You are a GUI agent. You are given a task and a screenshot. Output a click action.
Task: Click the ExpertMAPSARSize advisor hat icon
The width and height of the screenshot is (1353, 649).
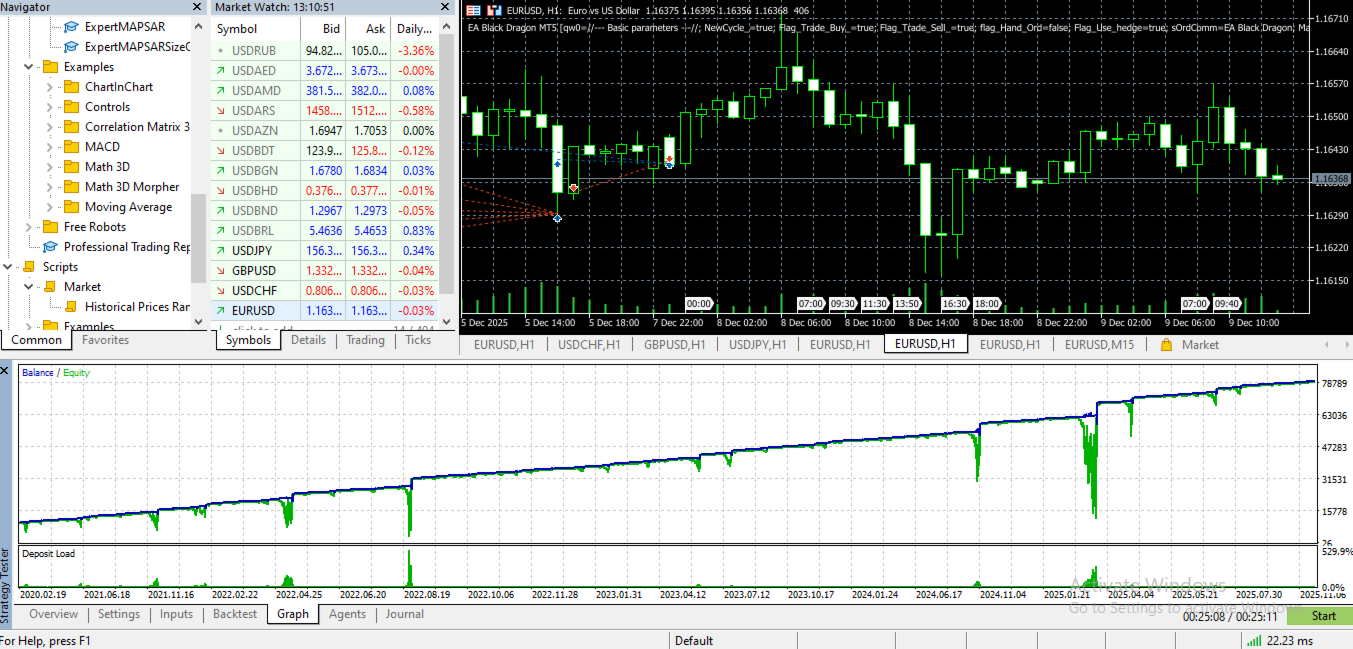(x=72, y=47)
